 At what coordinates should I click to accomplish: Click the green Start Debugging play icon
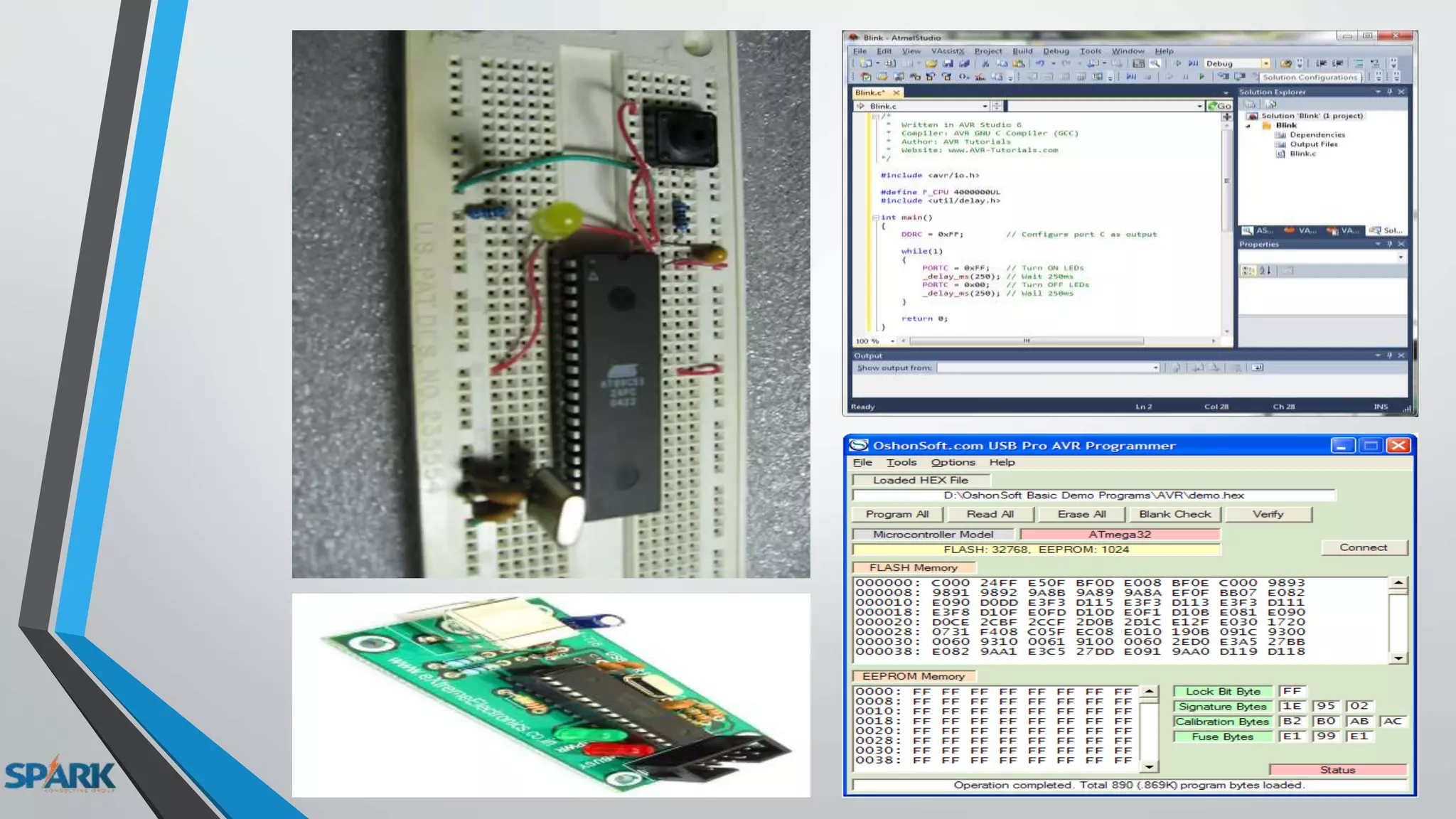(x=1201, y=77)
